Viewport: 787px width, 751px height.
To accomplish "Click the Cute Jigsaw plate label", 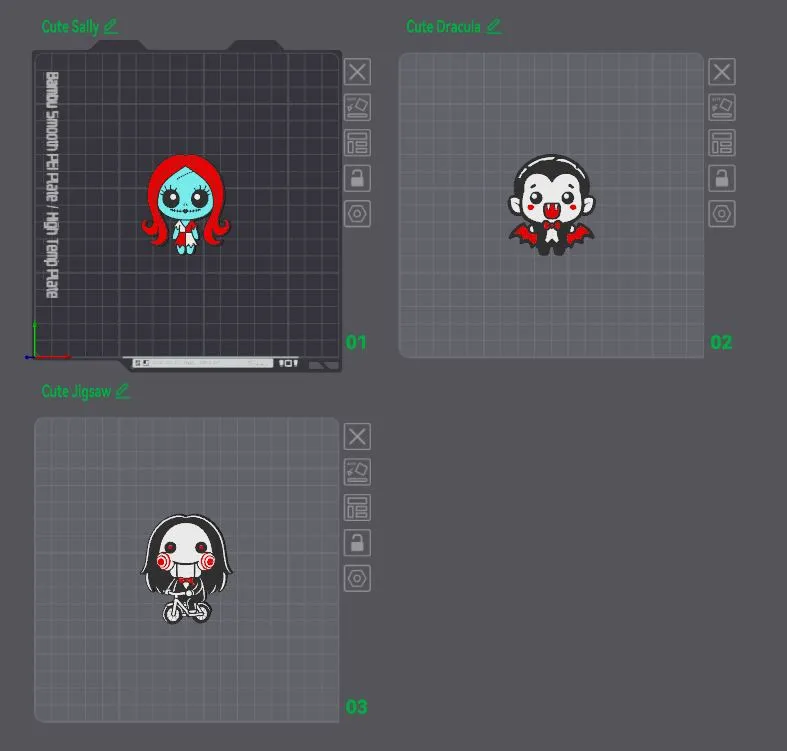I will (76, 392).
